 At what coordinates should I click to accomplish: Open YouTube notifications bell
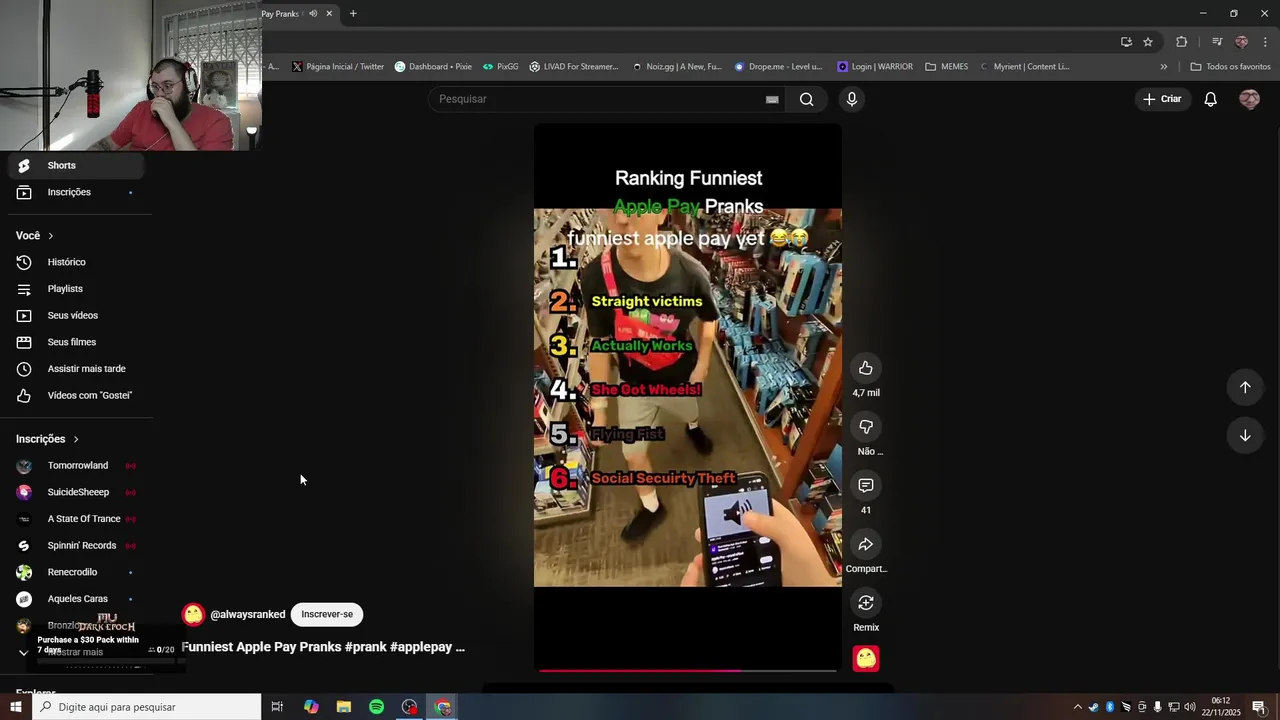[x=1210, y=99]
